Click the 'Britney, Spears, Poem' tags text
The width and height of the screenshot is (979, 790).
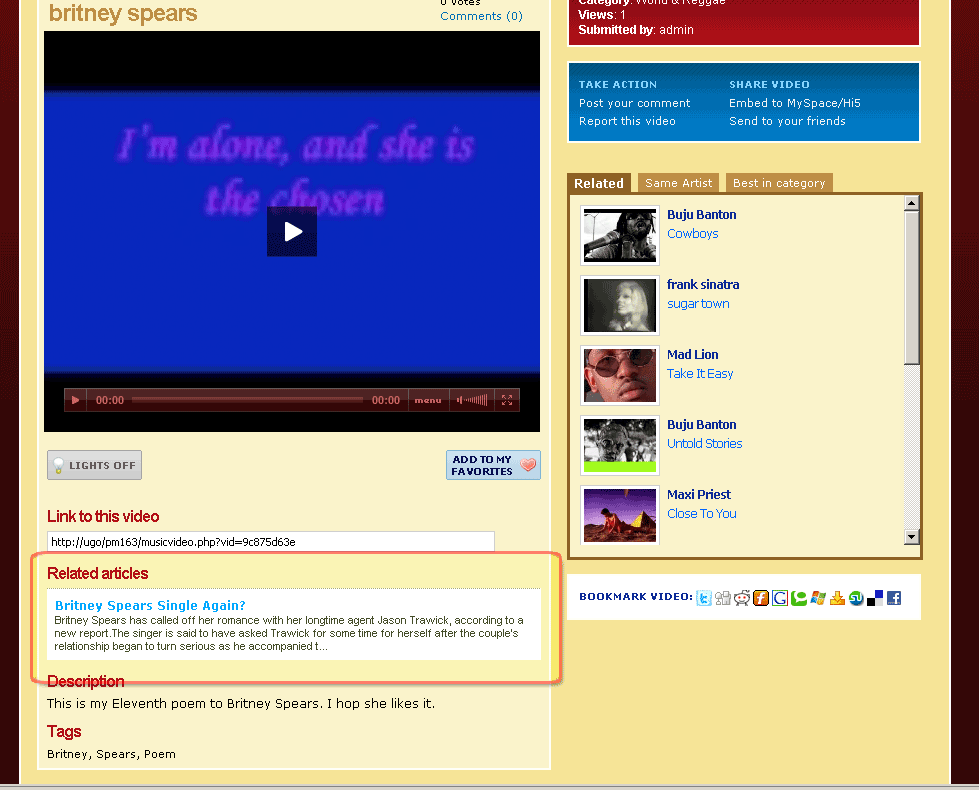pos(111,754)
